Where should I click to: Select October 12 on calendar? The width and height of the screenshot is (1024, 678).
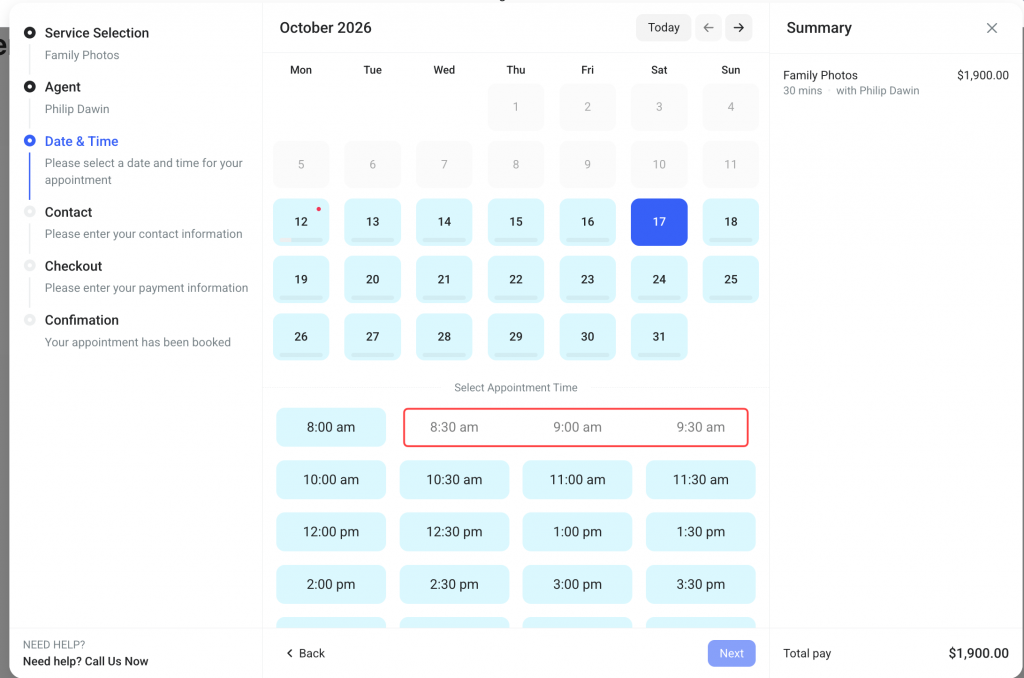[x=301, y=222]
